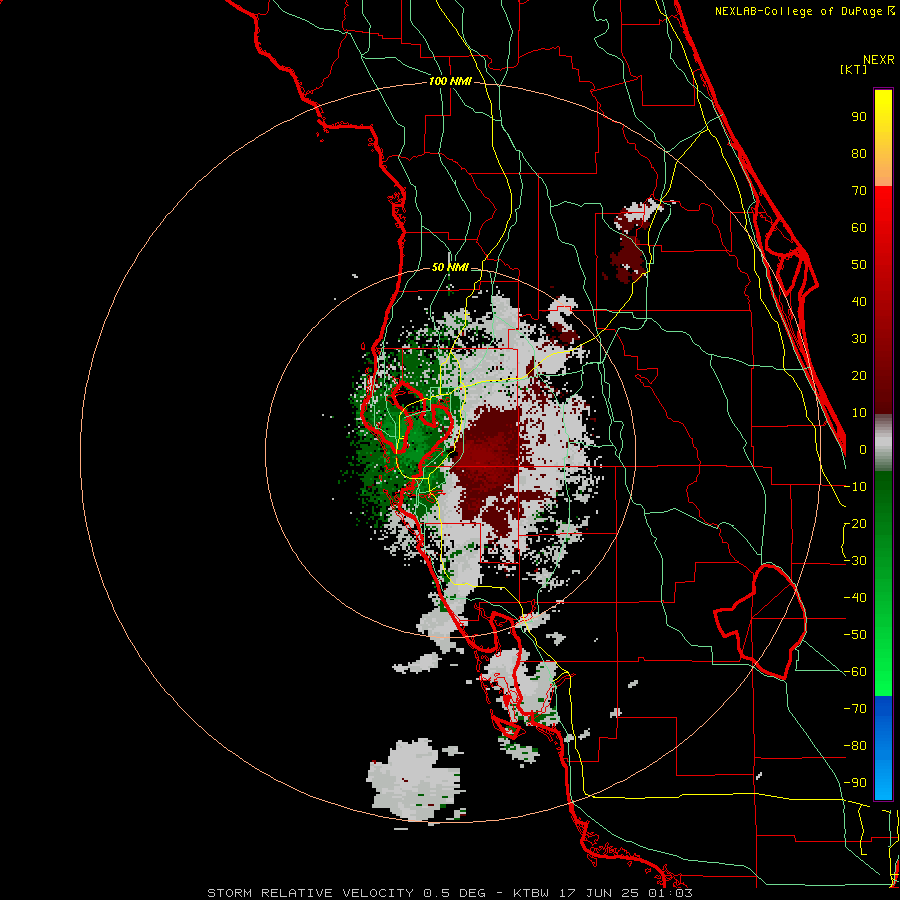This screenshot has width=900, height=900.
Task: Click the positive 30 value on the velocity scale
Action: 859,339
